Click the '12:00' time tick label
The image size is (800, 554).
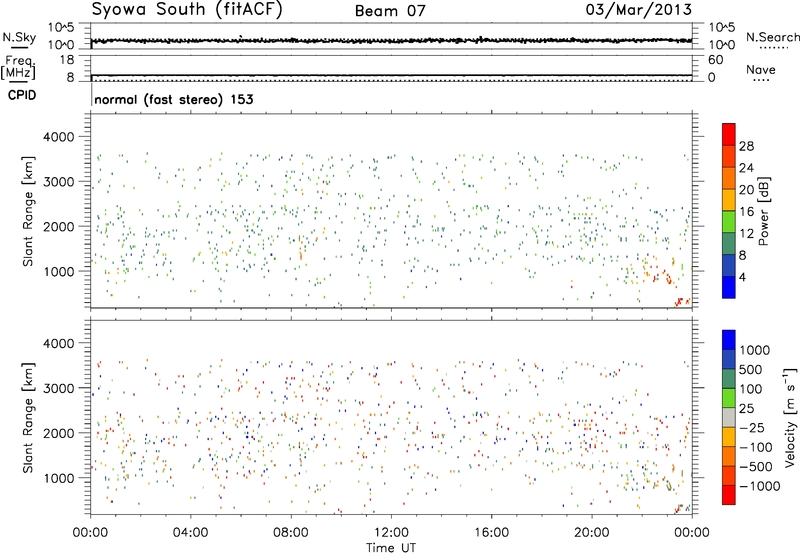click(391, 533)
